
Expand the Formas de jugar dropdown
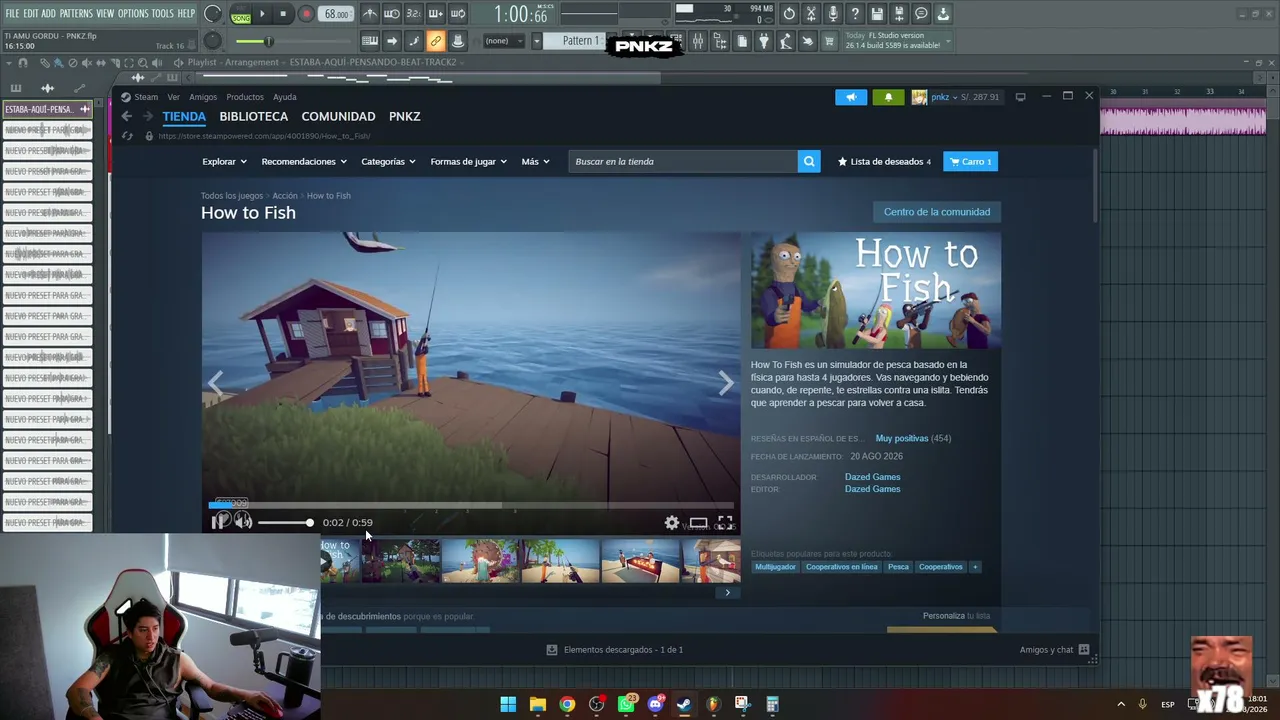pyautogui.click(x=469, y=162)
